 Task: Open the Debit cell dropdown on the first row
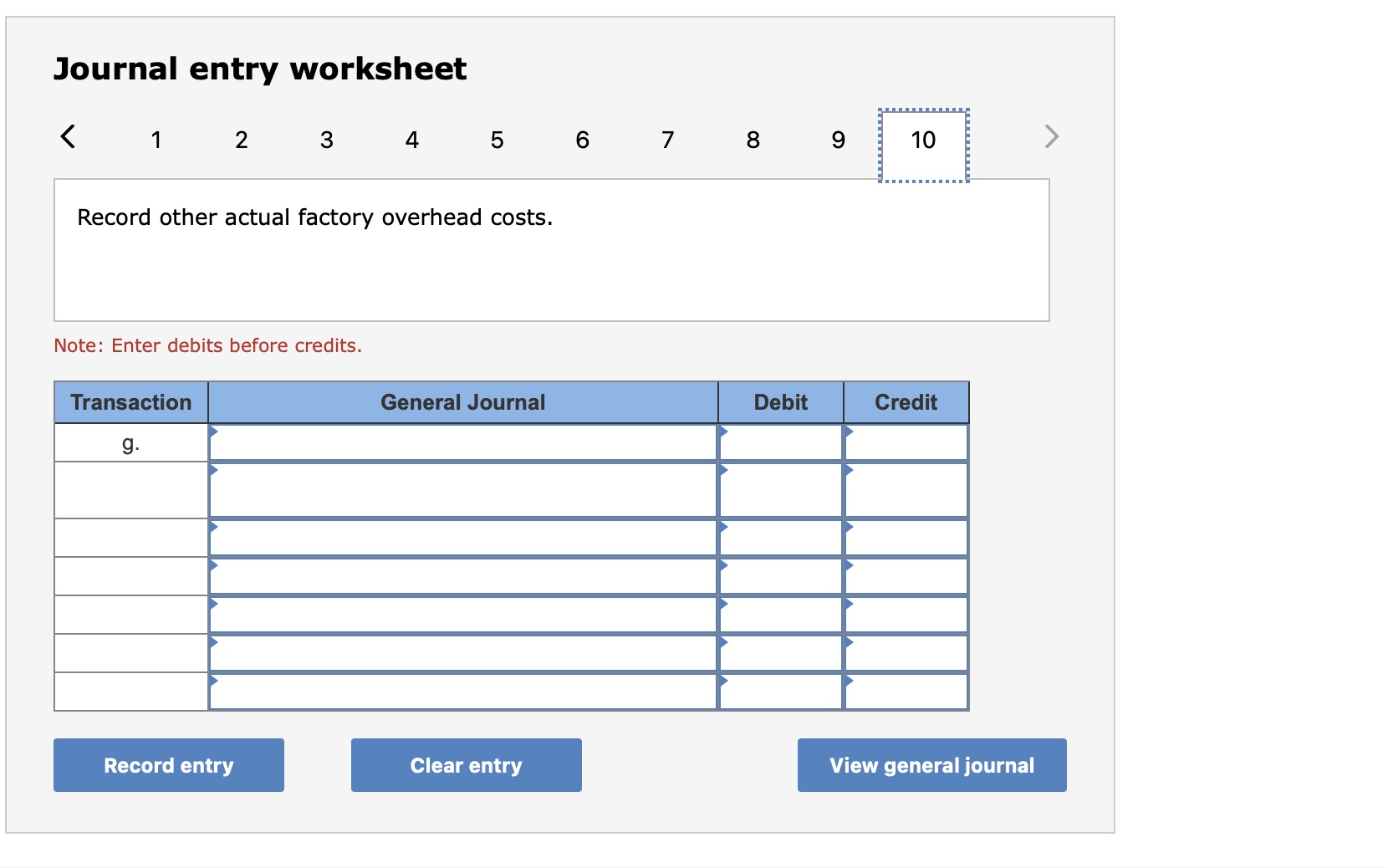click(x=722, y=434)
